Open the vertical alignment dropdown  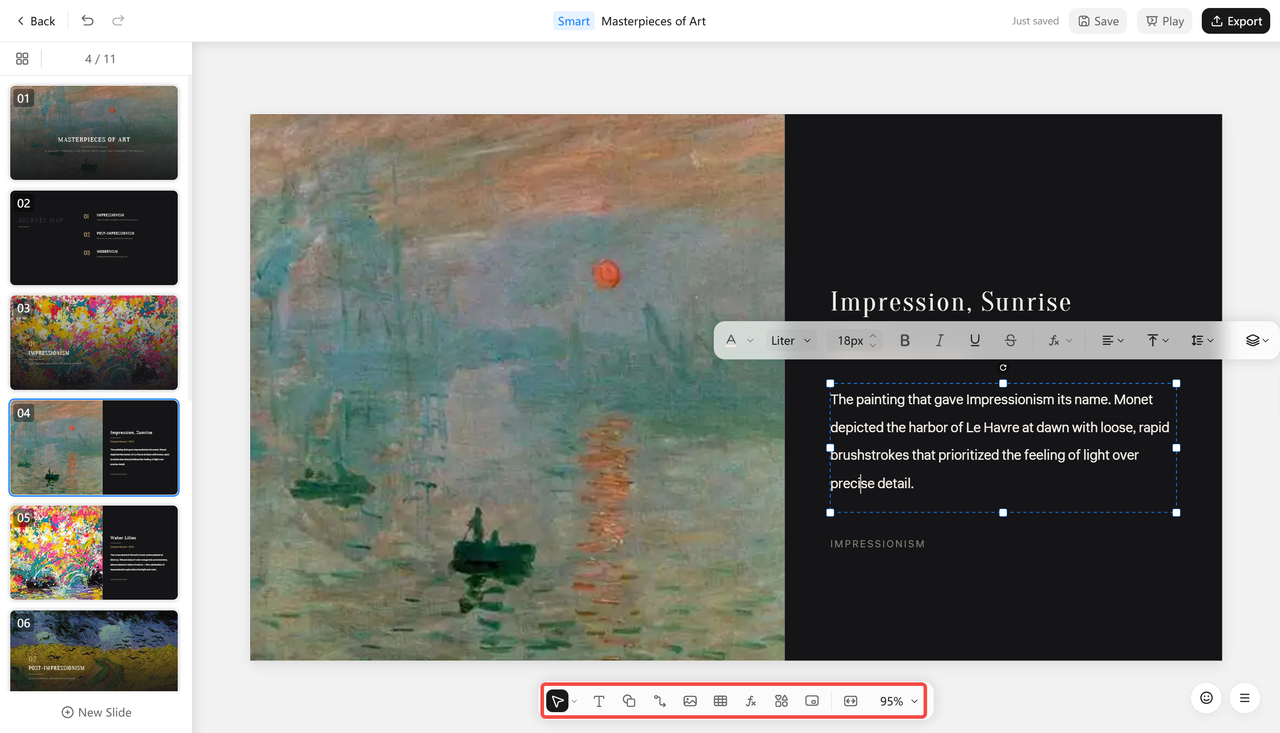1158,341
